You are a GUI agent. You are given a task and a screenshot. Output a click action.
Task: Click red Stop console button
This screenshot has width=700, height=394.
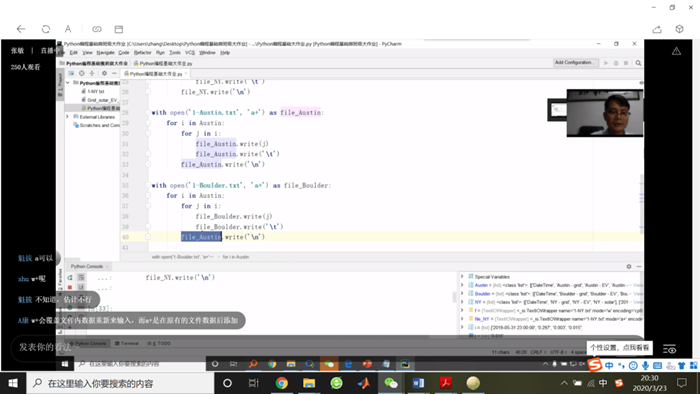[x=70, y=287]
